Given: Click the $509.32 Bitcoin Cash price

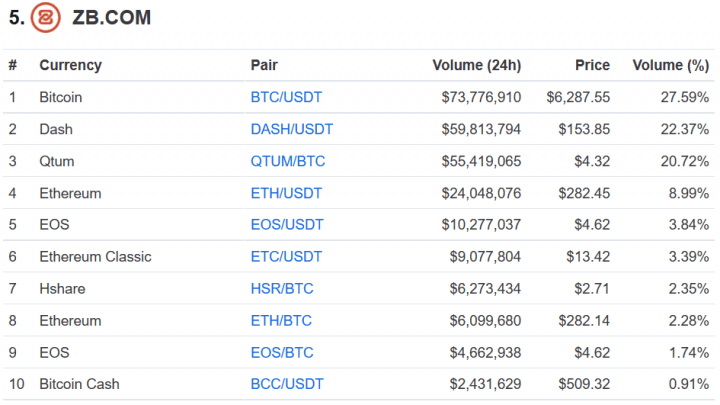Looking at the screenshot, I should point(584,384).
